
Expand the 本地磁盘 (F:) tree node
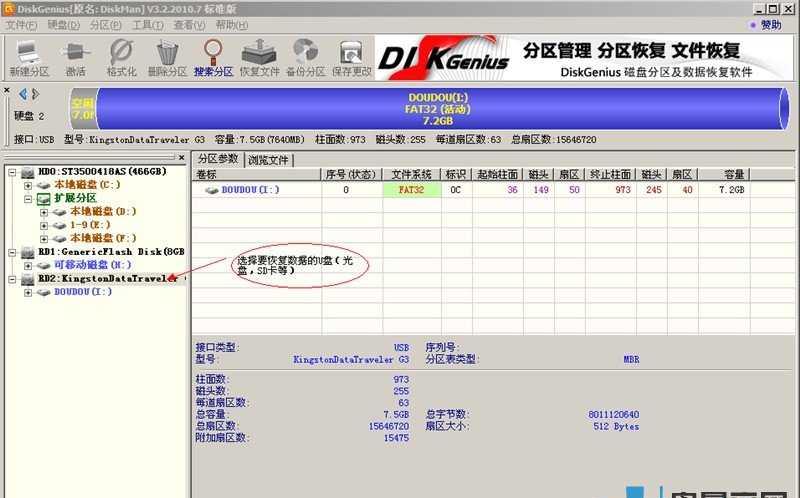coord(44,239)
